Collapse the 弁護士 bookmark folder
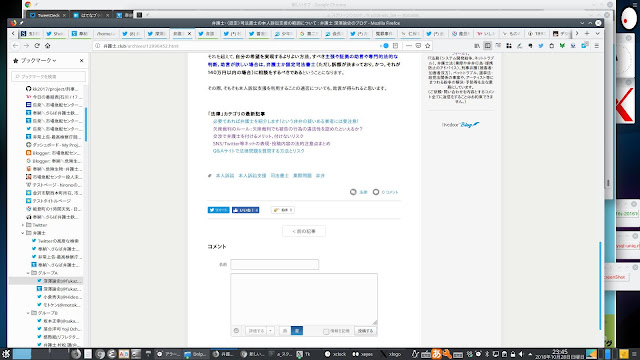640x360 pixels. point(23,233)
